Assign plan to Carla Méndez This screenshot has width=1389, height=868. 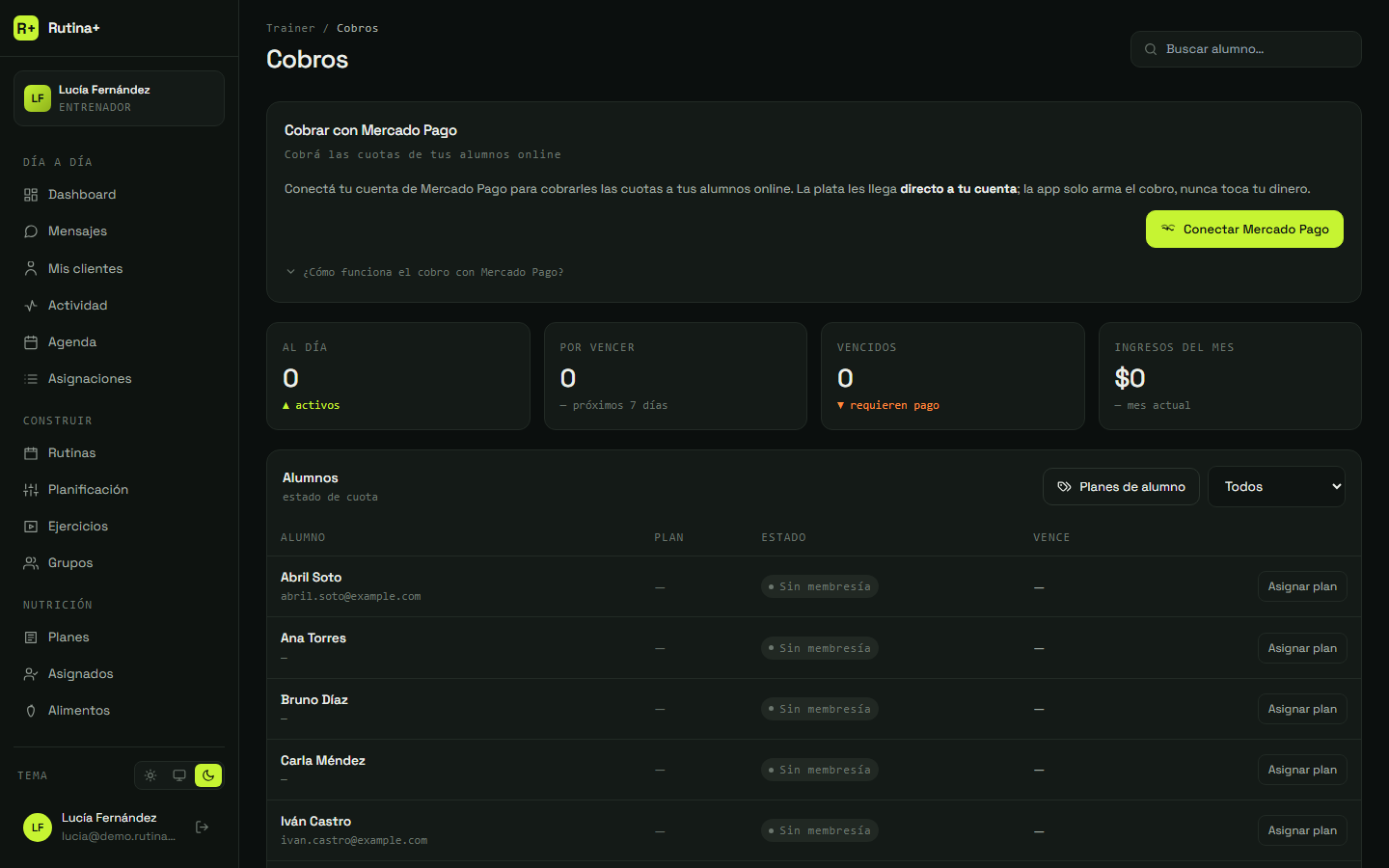tap(1302, 770)
